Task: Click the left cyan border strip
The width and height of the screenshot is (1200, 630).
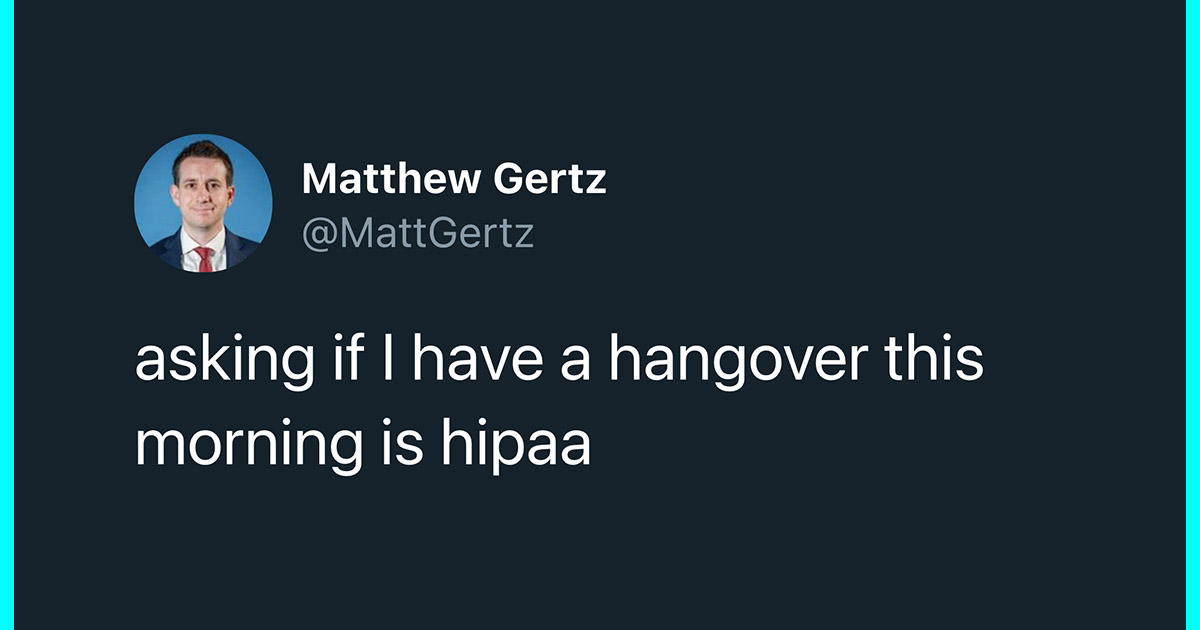Action: pos(6,315)
